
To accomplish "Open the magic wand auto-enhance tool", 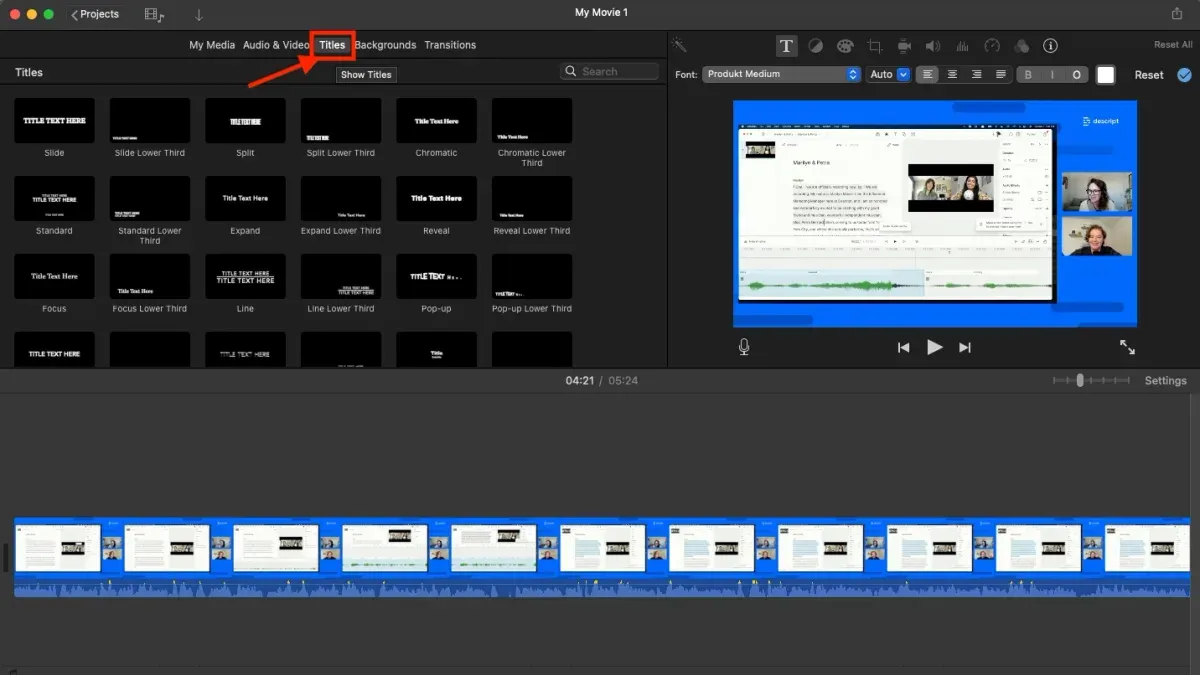I will [x=679, y=45].
